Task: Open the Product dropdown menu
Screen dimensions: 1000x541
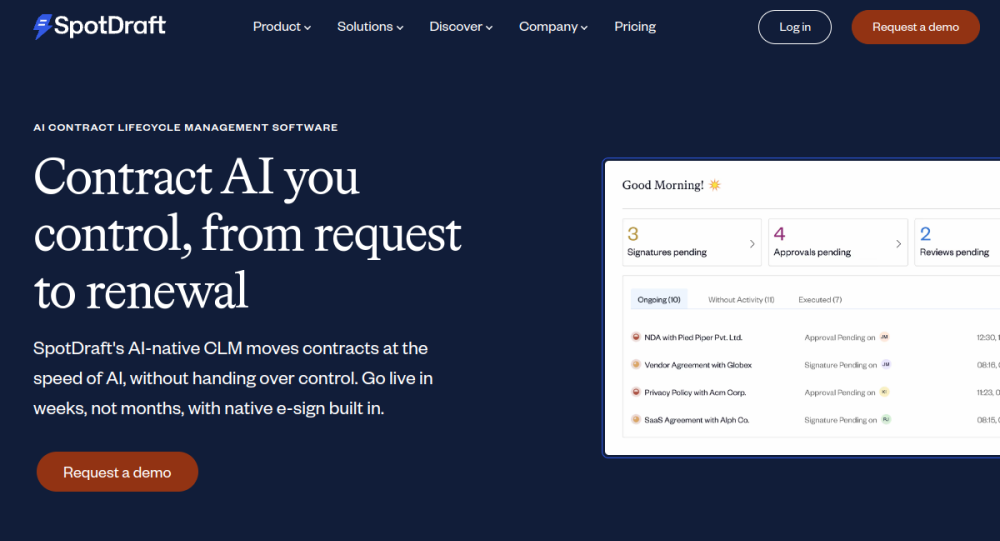Action: (x=282, y=27)
